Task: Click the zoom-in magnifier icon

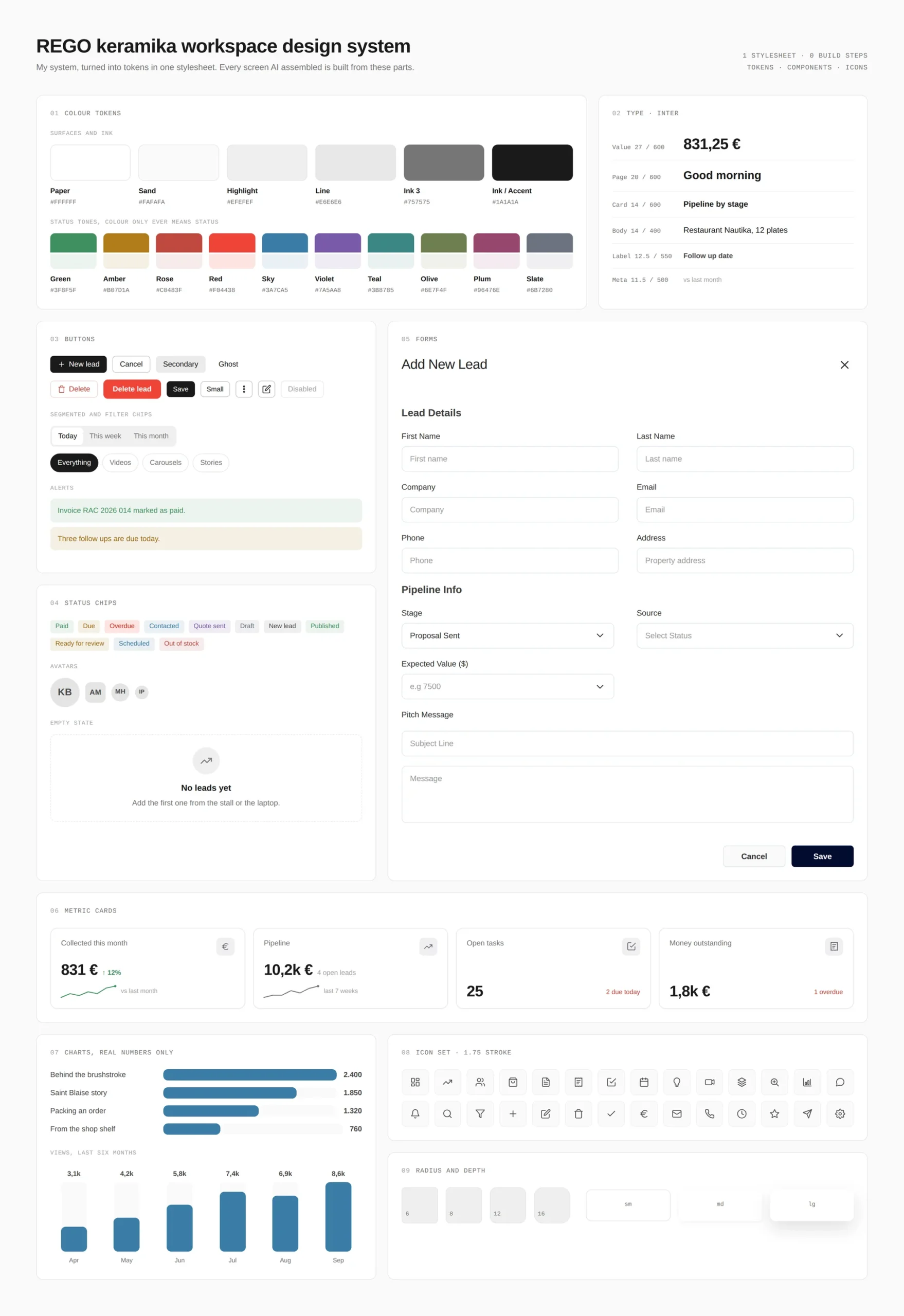Action: pos(775,1082)
